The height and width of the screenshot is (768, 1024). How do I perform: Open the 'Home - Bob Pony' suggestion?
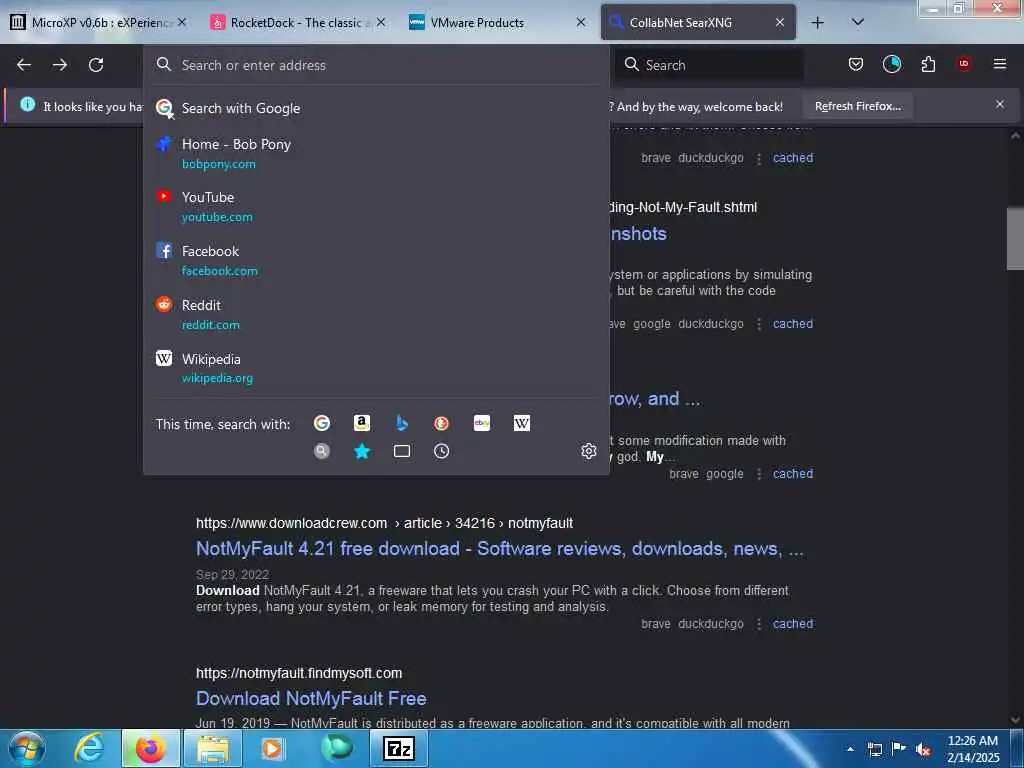(376, 153)
